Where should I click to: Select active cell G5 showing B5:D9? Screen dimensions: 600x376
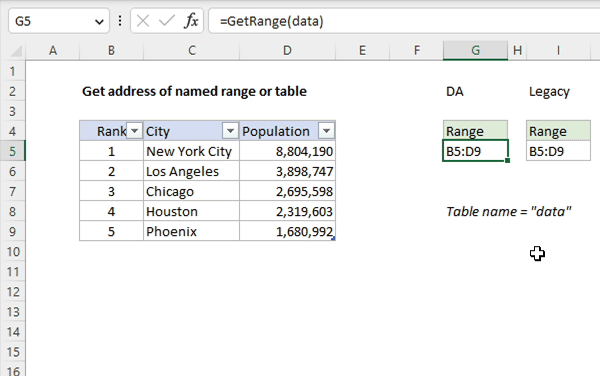pos(475,151)
